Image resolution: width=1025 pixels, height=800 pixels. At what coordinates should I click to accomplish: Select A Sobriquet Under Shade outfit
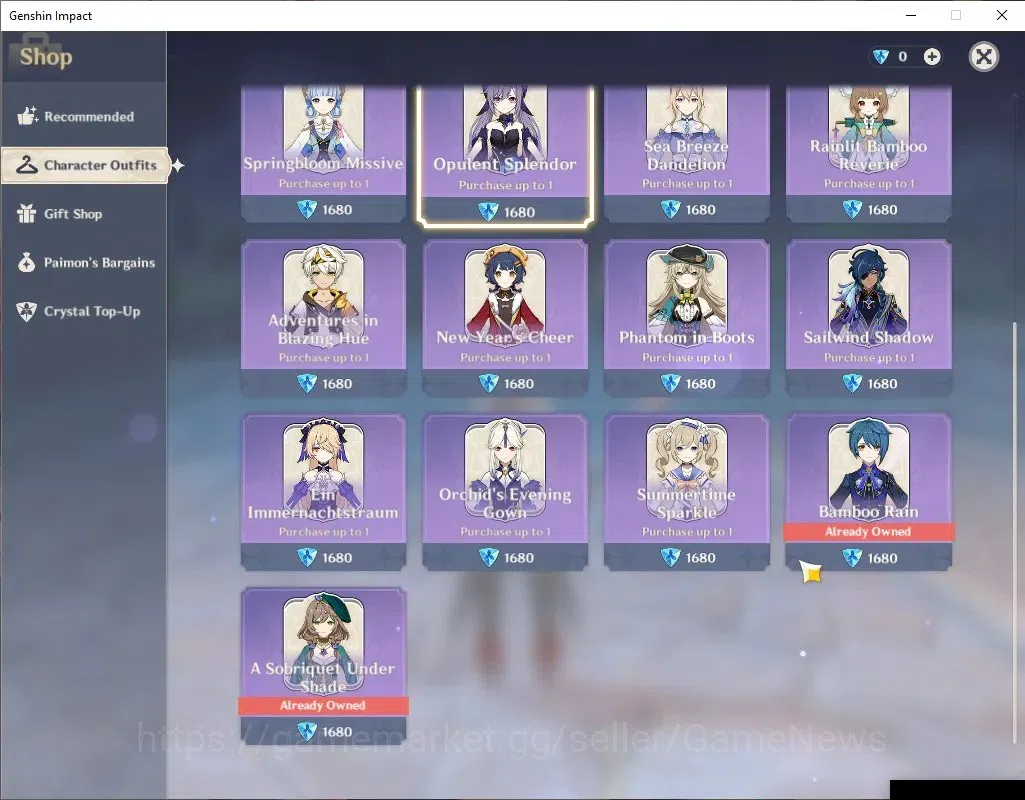coord(324,665)
